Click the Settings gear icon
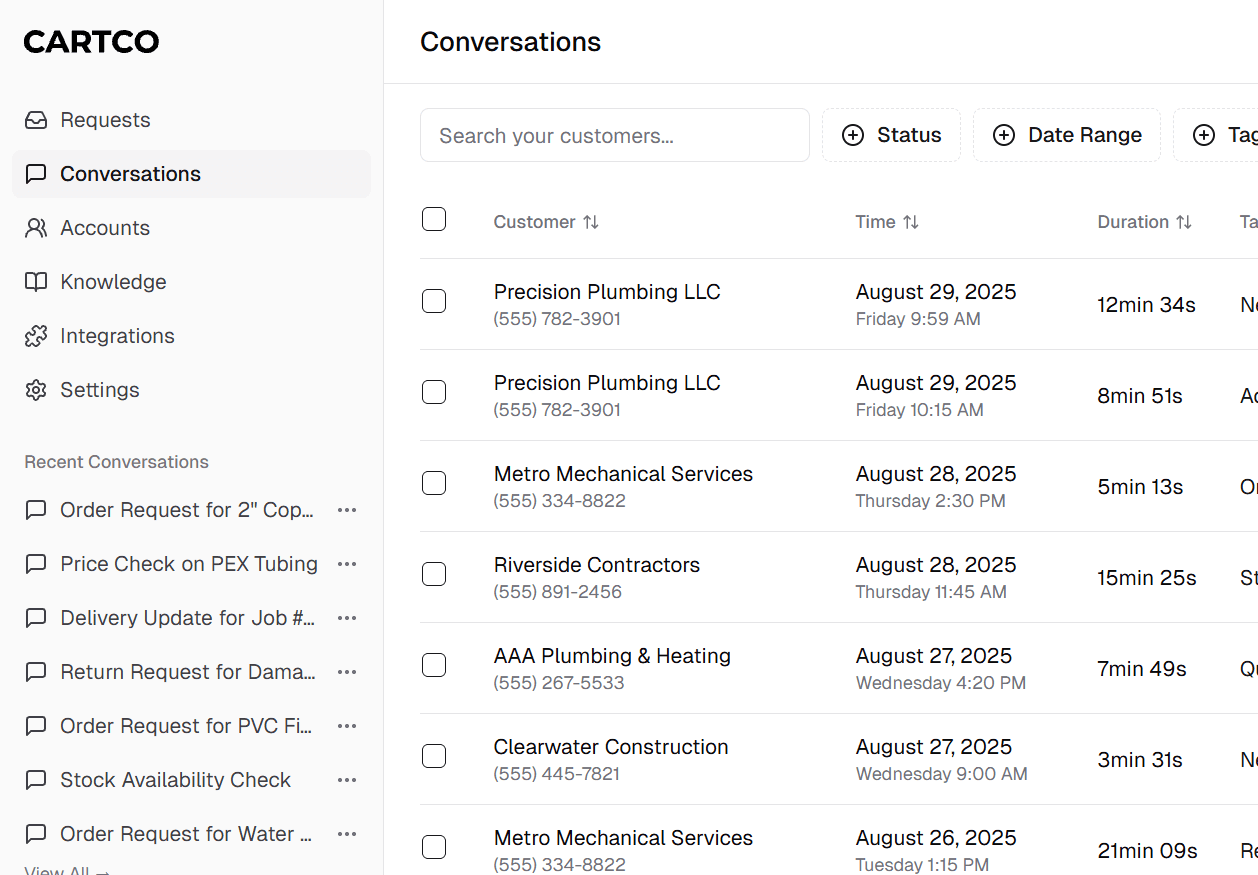Viewport: 1258px width, 875px height. (36, 390)
